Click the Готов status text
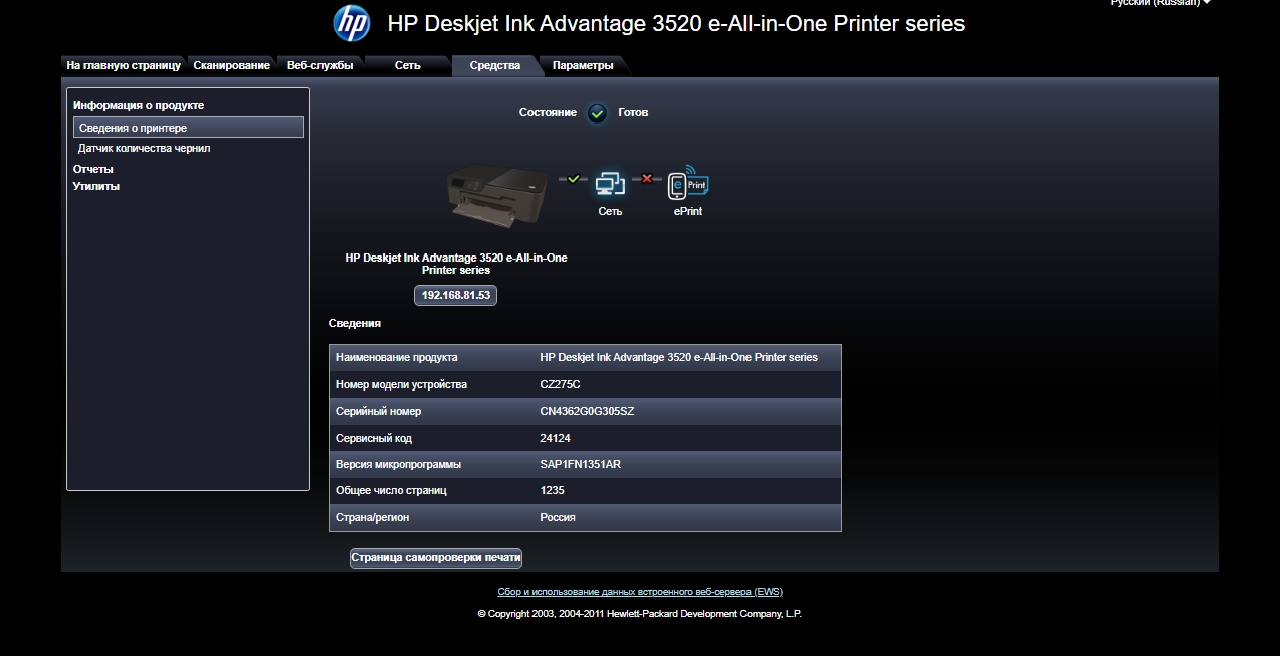 633,112
